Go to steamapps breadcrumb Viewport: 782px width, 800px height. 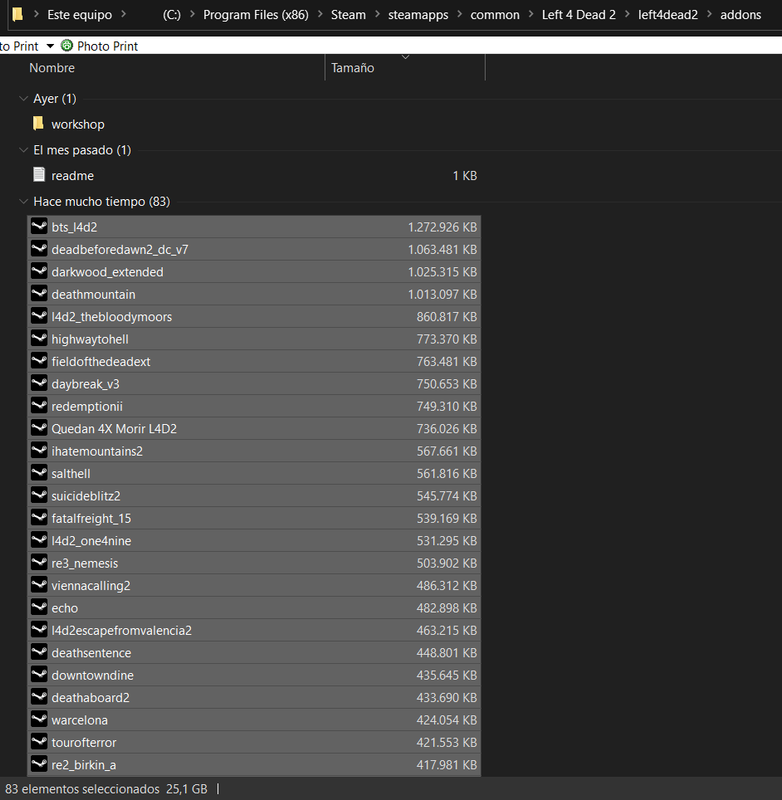(418, 15)
